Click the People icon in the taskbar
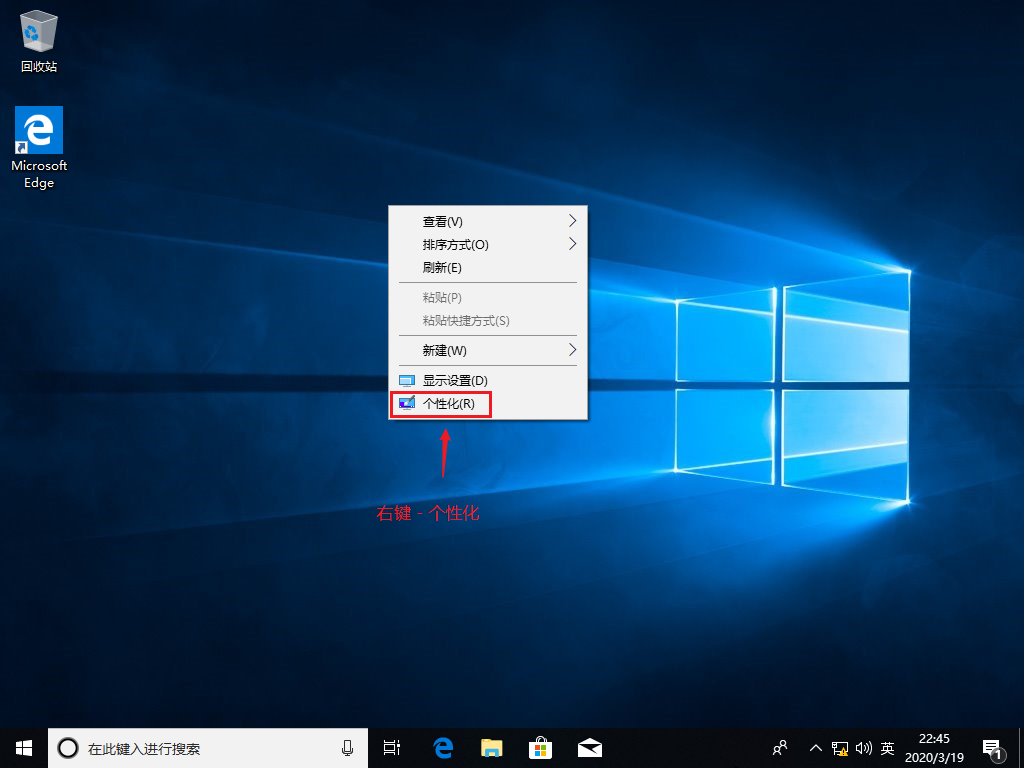 click(x=781, y=747)
